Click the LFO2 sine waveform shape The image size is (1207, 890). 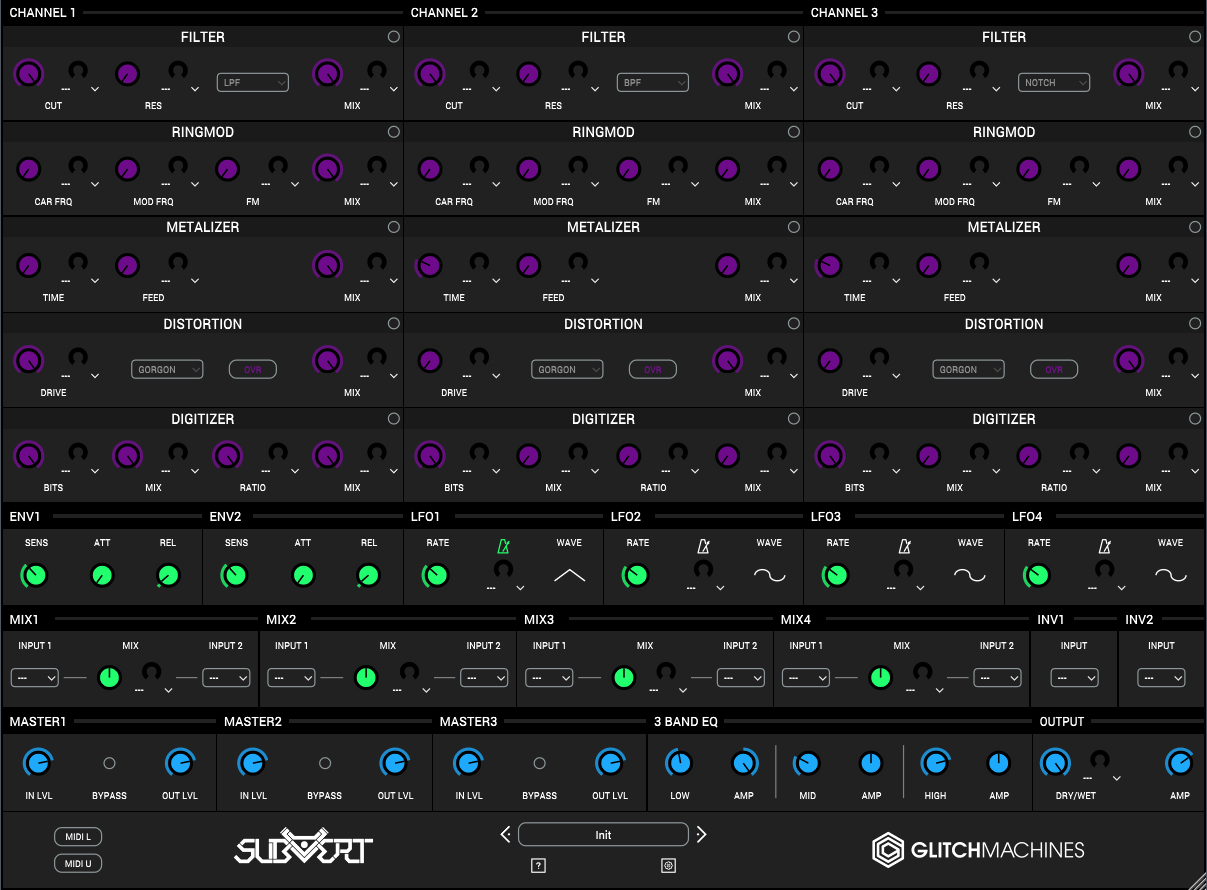click(x=770, y=575)
